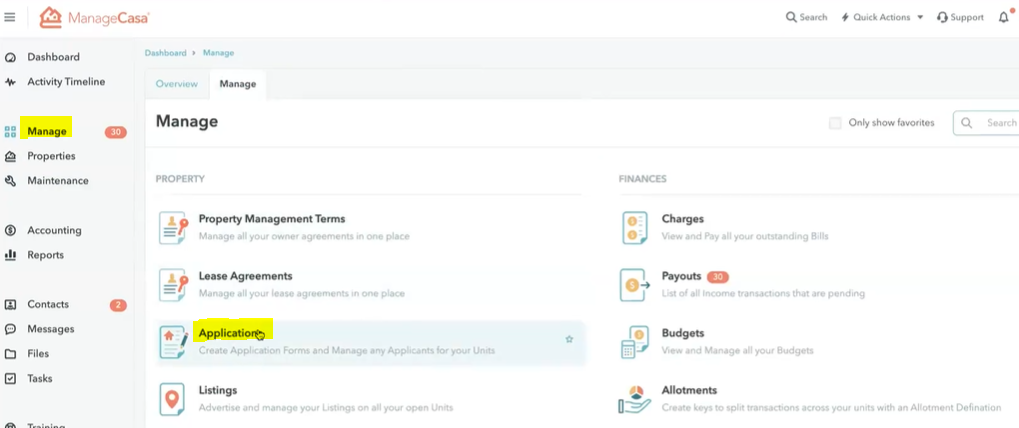Click the notification bell icon

click(1004, 17)
